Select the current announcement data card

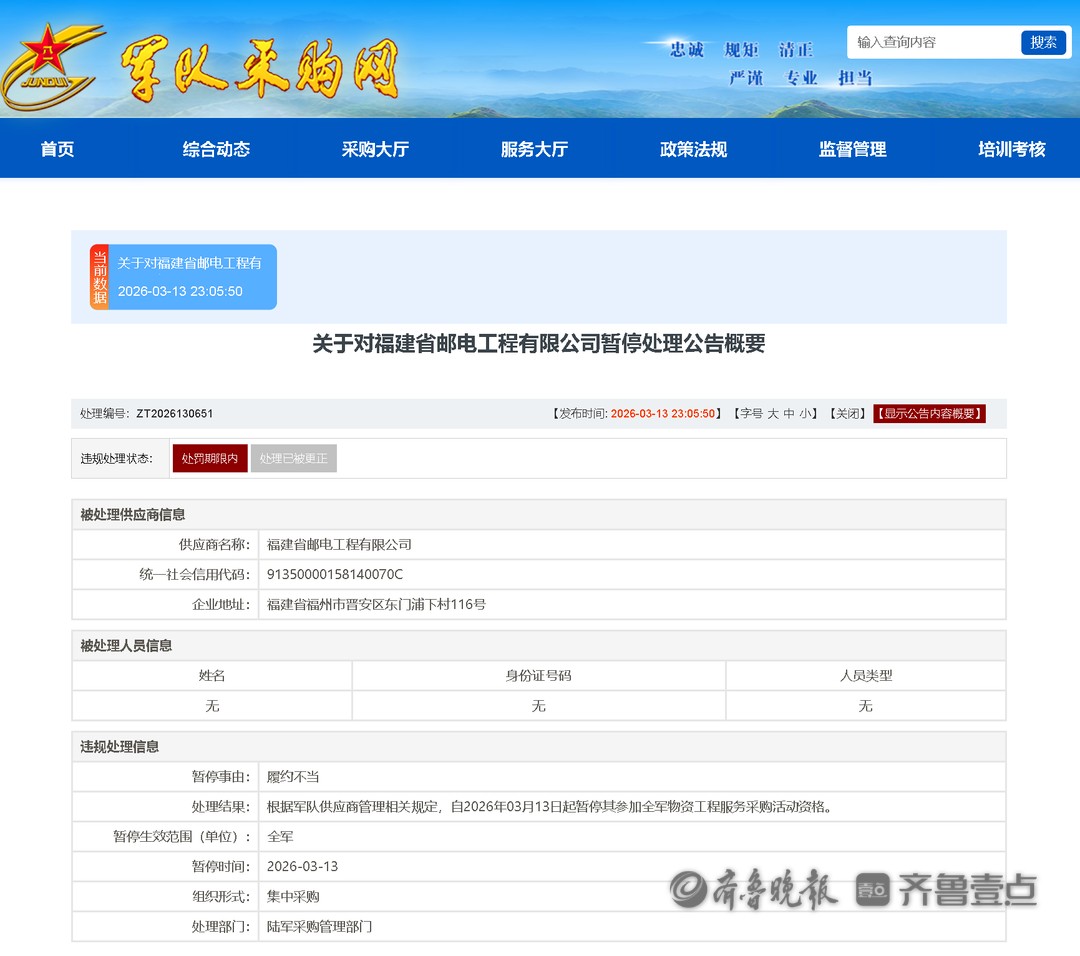tap(190, 277)
